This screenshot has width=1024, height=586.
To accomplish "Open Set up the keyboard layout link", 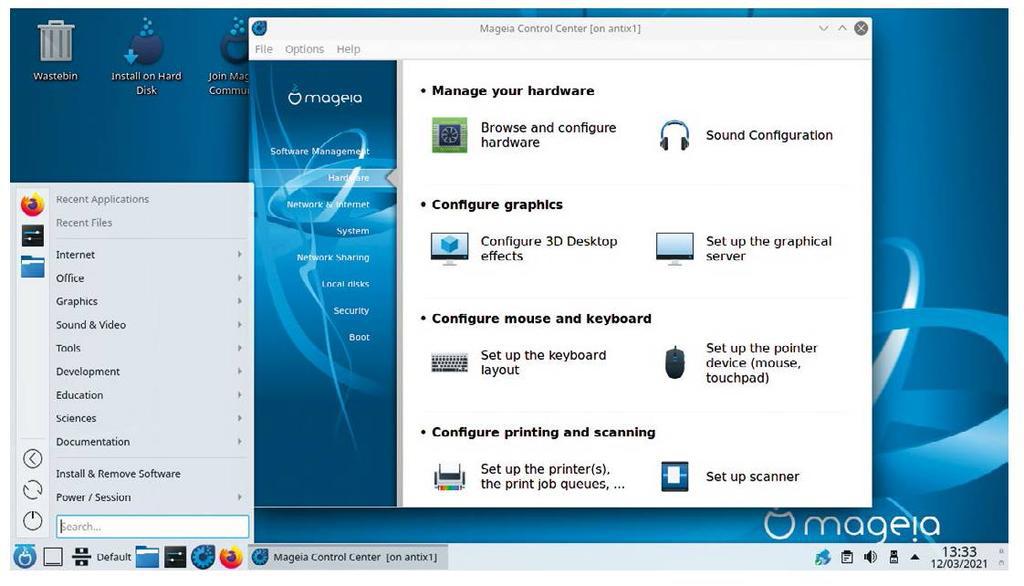I will [543, 363].
